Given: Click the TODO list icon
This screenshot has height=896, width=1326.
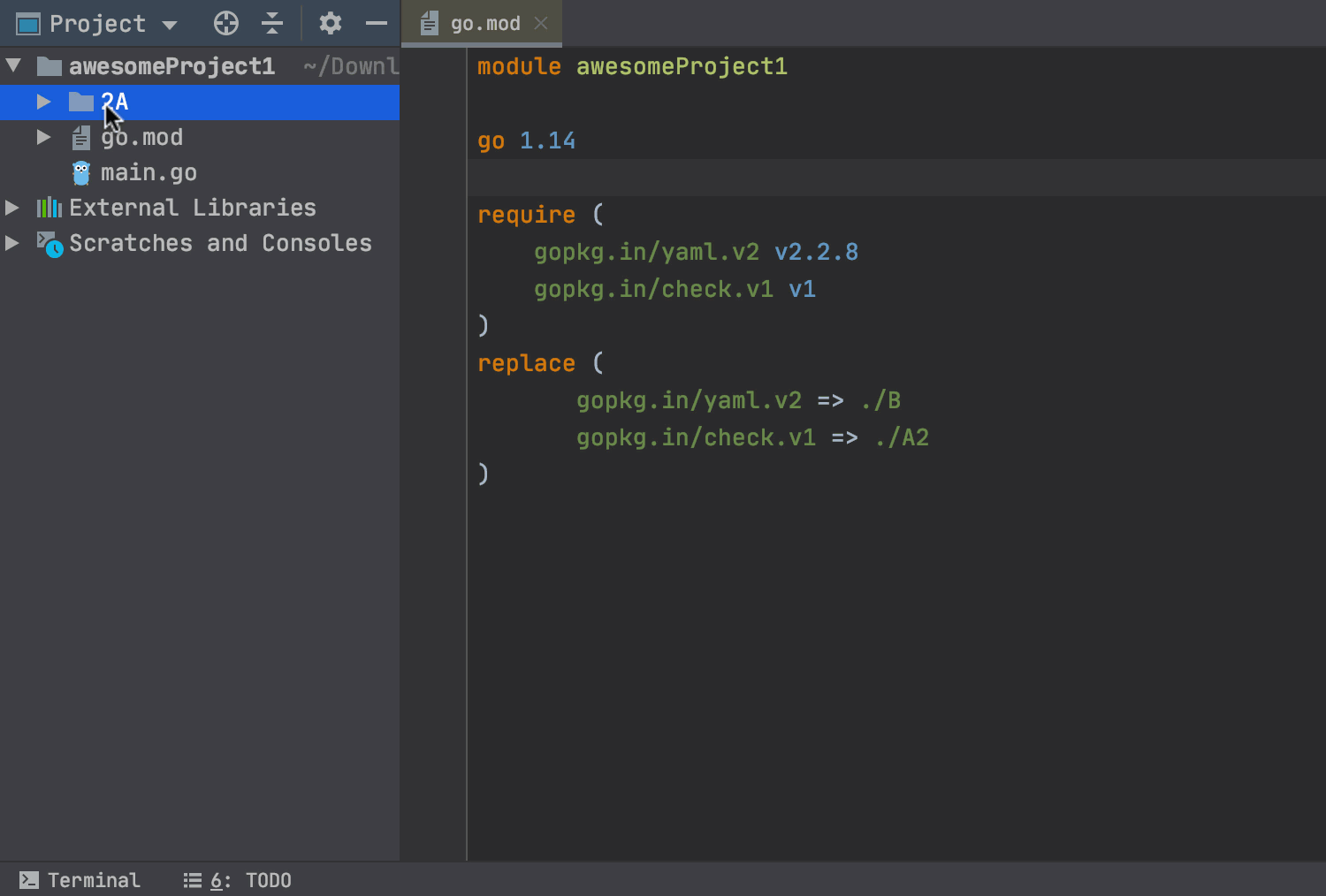Looking at the screenshot, I should (x=193, y=880).
